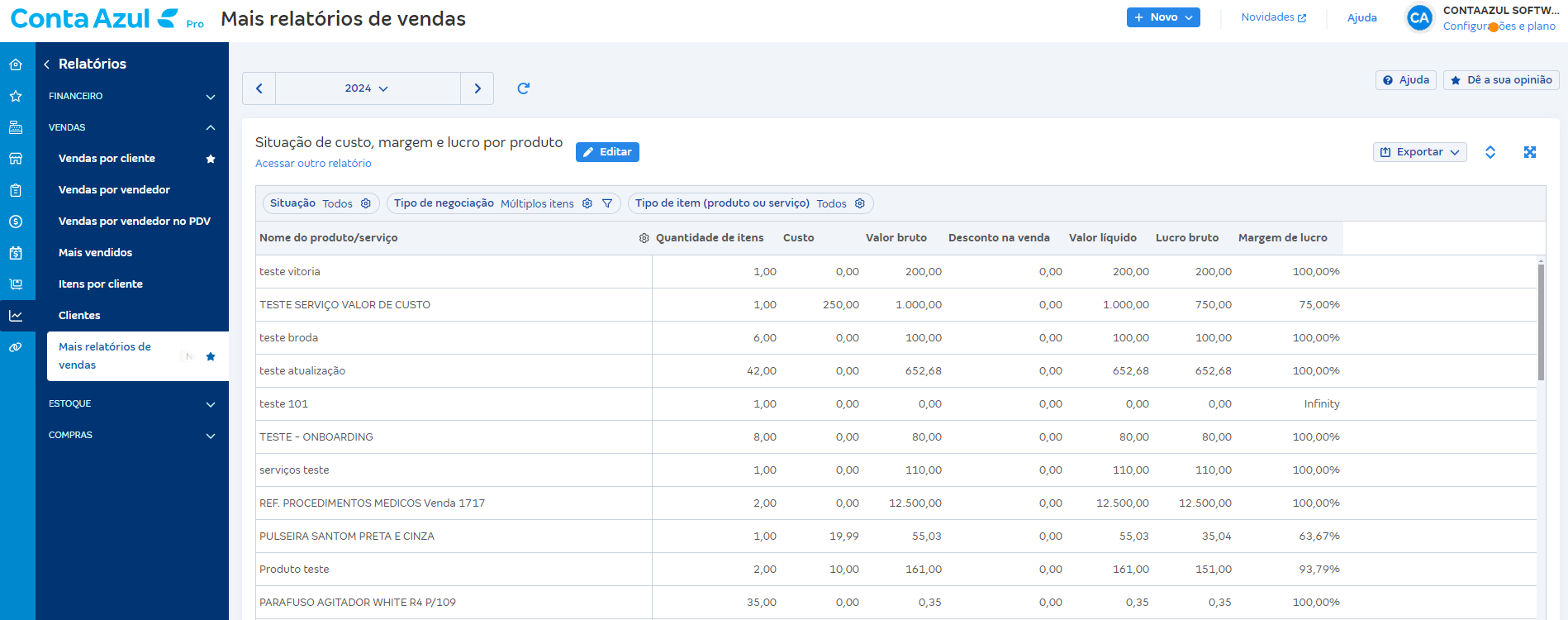The image size is (1568, 620).
Task: Click the Dê a sua opinião button
Action: [1501, 80]
